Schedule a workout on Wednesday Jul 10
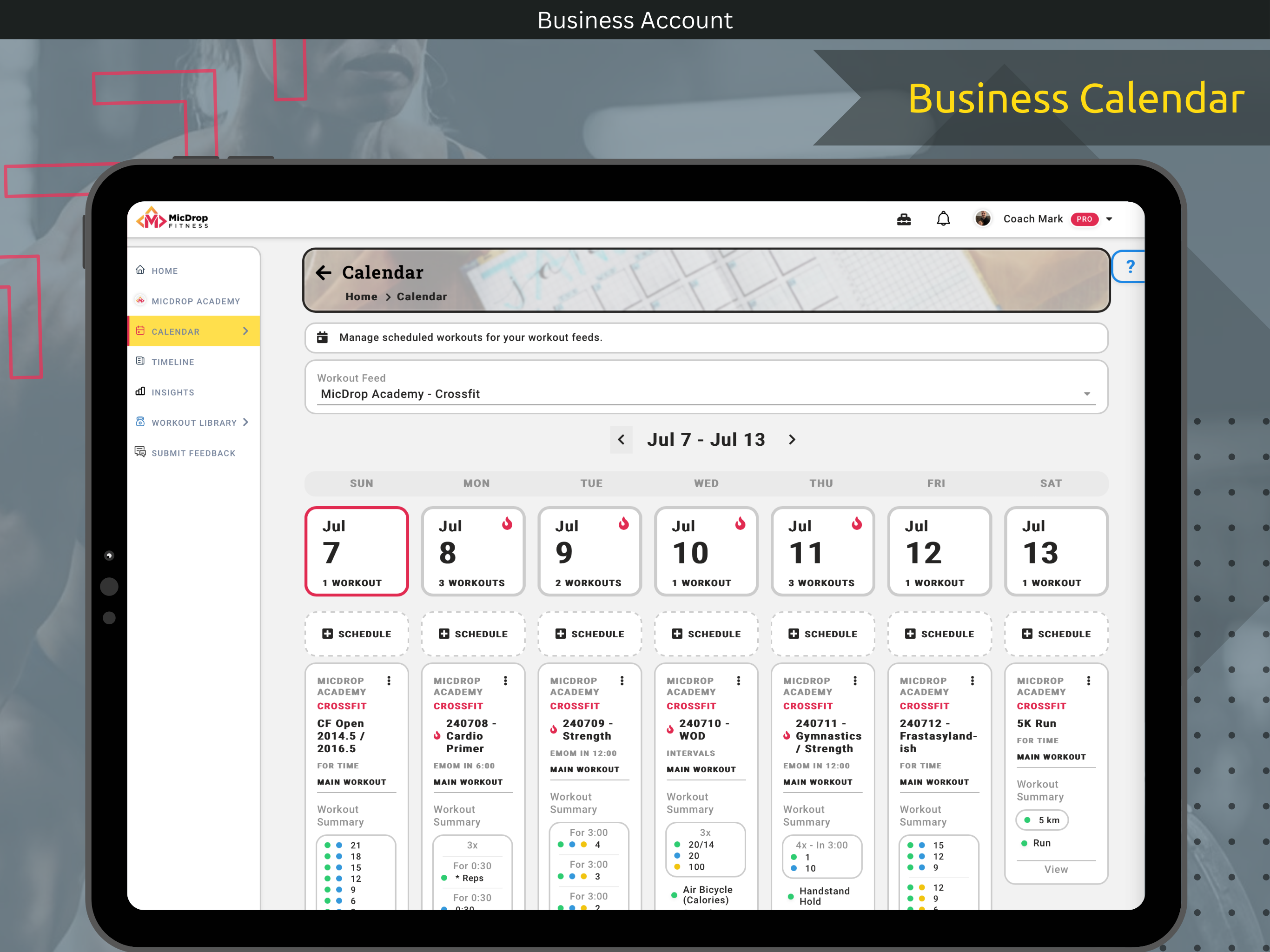 (706, 634)
